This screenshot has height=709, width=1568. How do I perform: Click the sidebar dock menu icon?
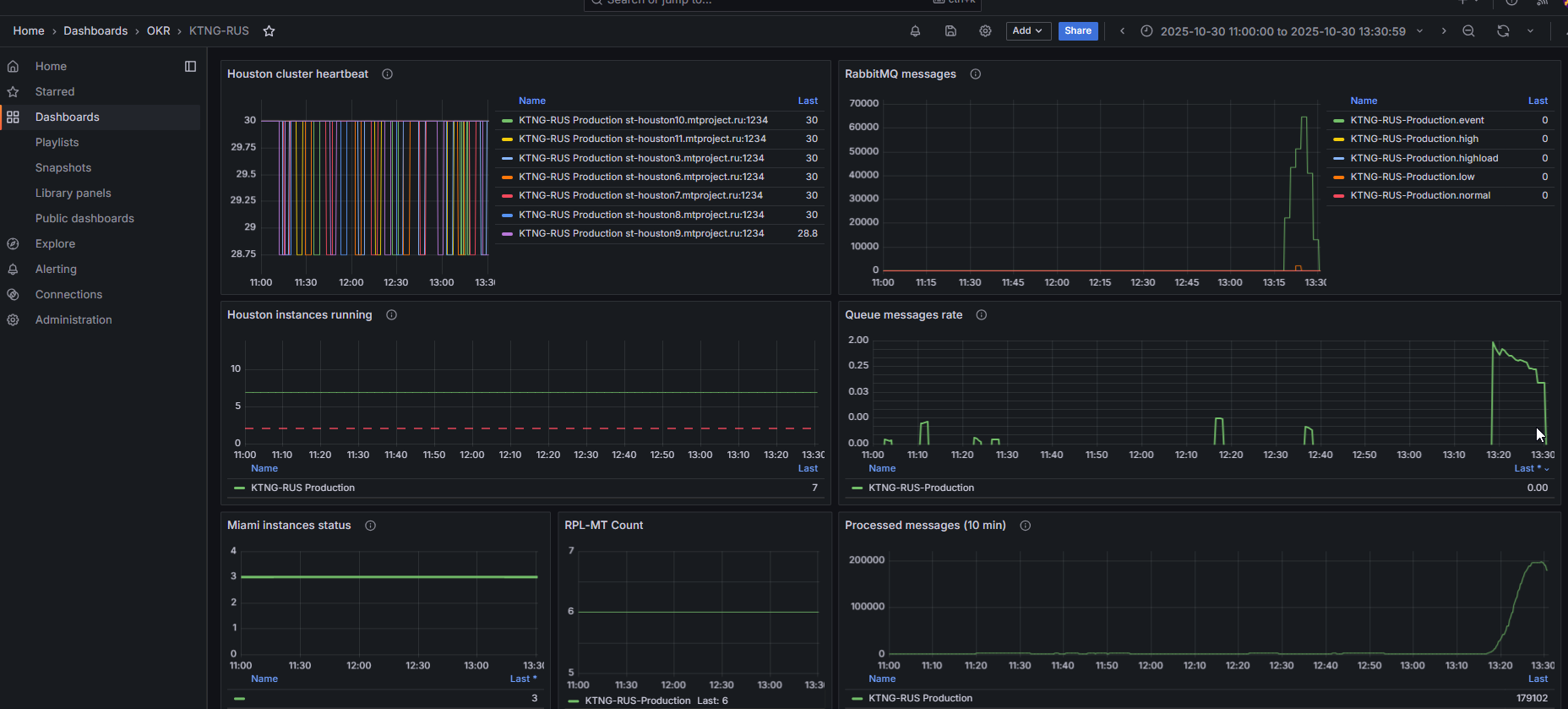pyautogui.click(x=190, y=66)
